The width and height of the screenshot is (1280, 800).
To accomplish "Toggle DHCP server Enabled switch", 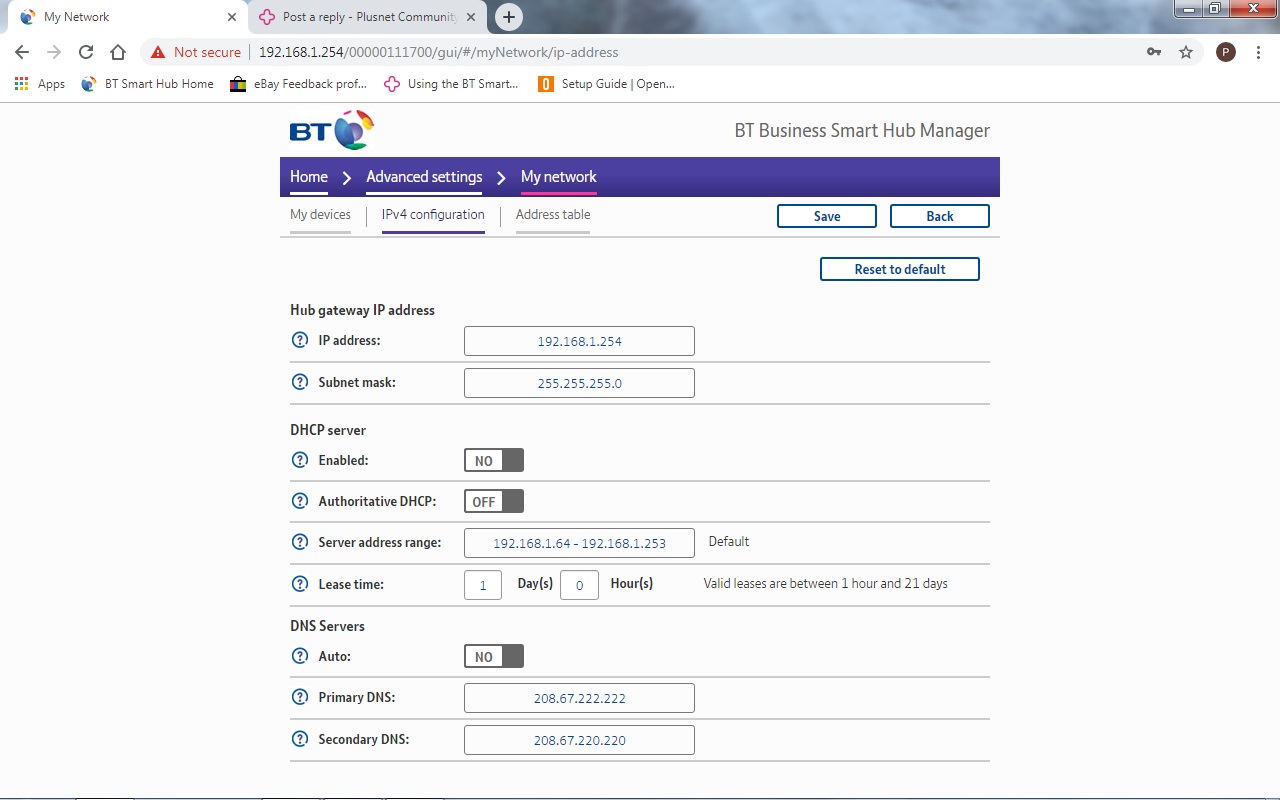I will [493, 460].
